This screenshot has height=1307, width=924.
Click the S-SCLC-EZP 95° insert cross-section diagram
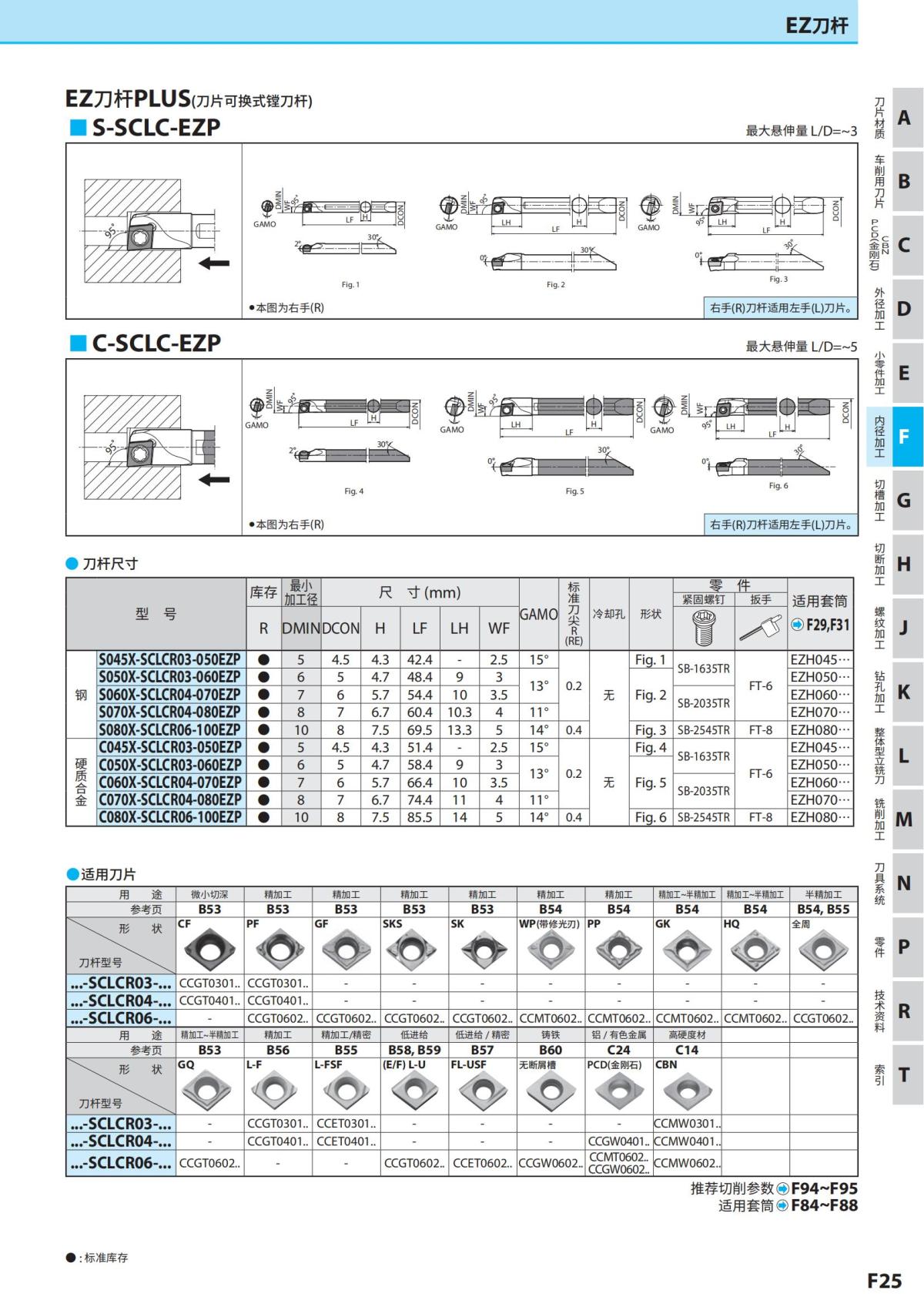(154, 230)
